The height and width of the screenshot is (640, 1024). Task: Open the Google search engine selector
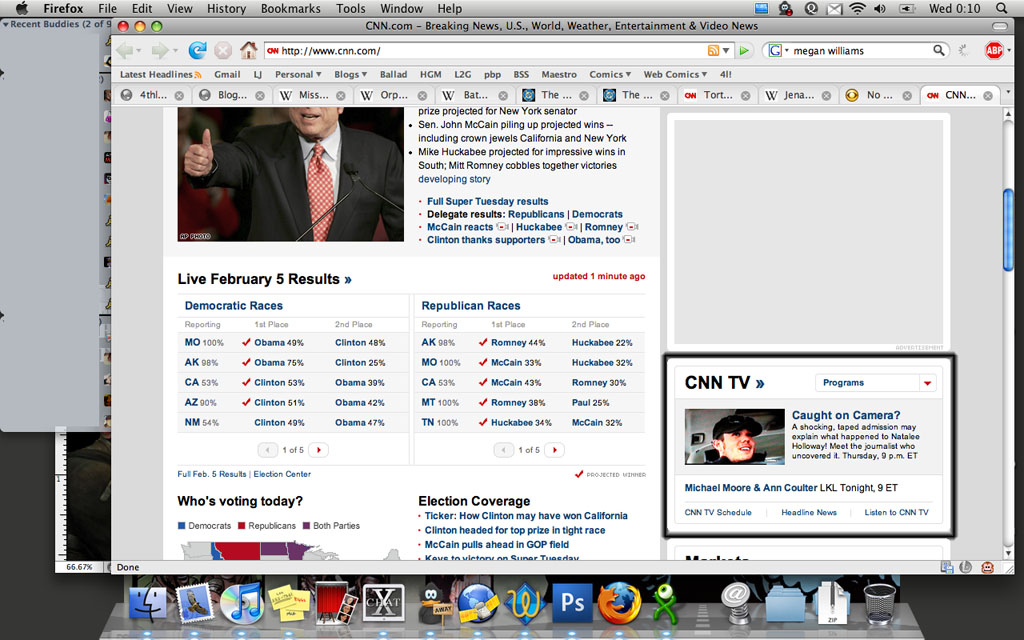[x=778, y=50]
